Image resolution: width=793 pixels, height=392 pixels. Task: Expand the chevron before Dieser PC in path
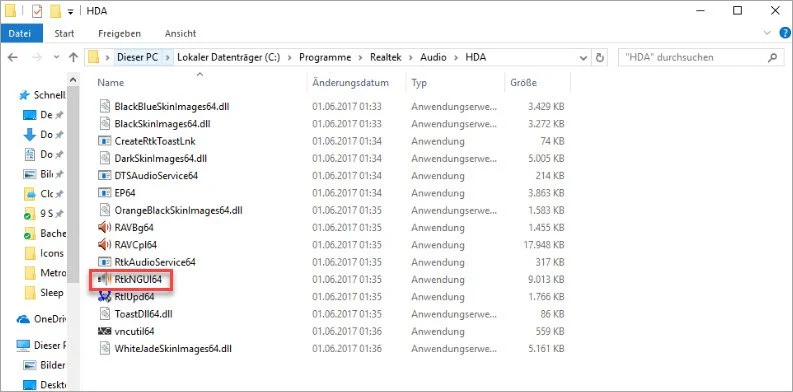[x=108, y=57]
